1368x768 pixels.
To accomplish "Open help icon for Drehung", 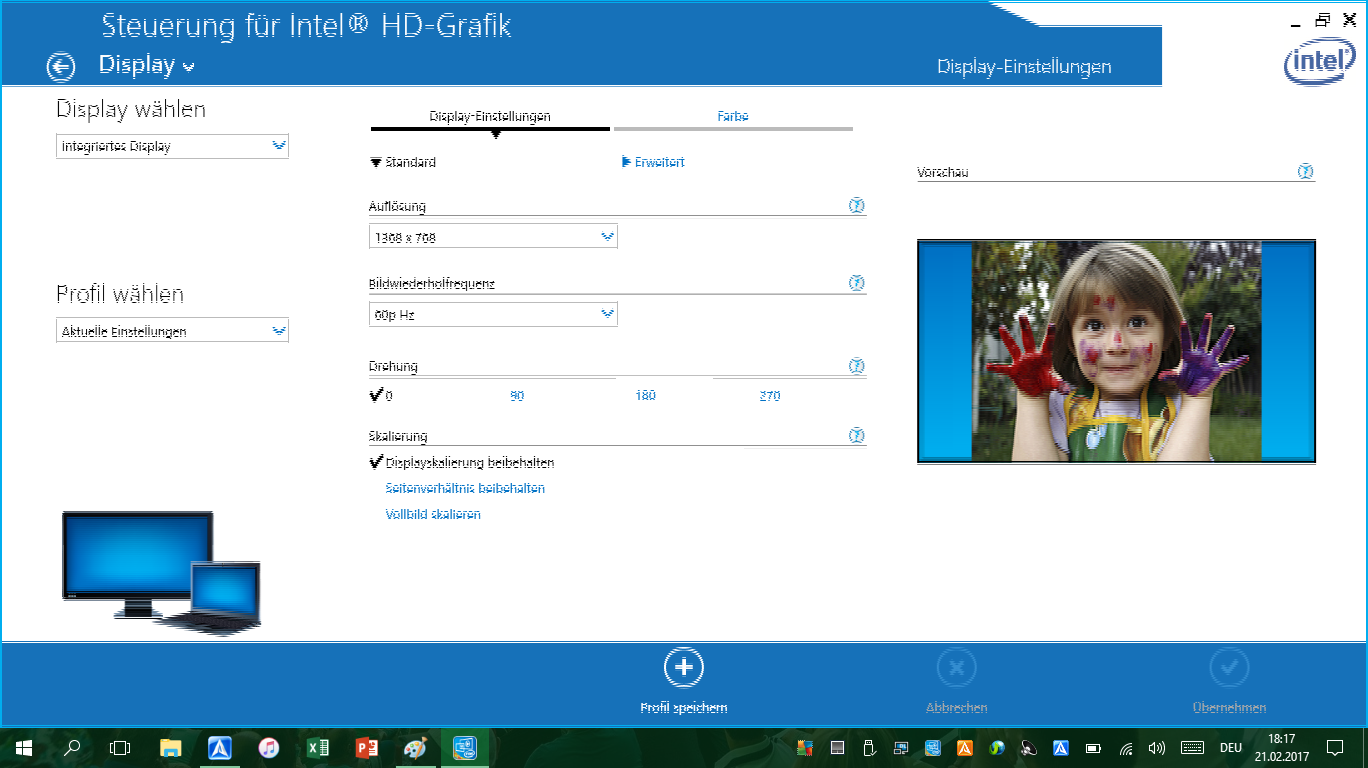I will (856, 366).
